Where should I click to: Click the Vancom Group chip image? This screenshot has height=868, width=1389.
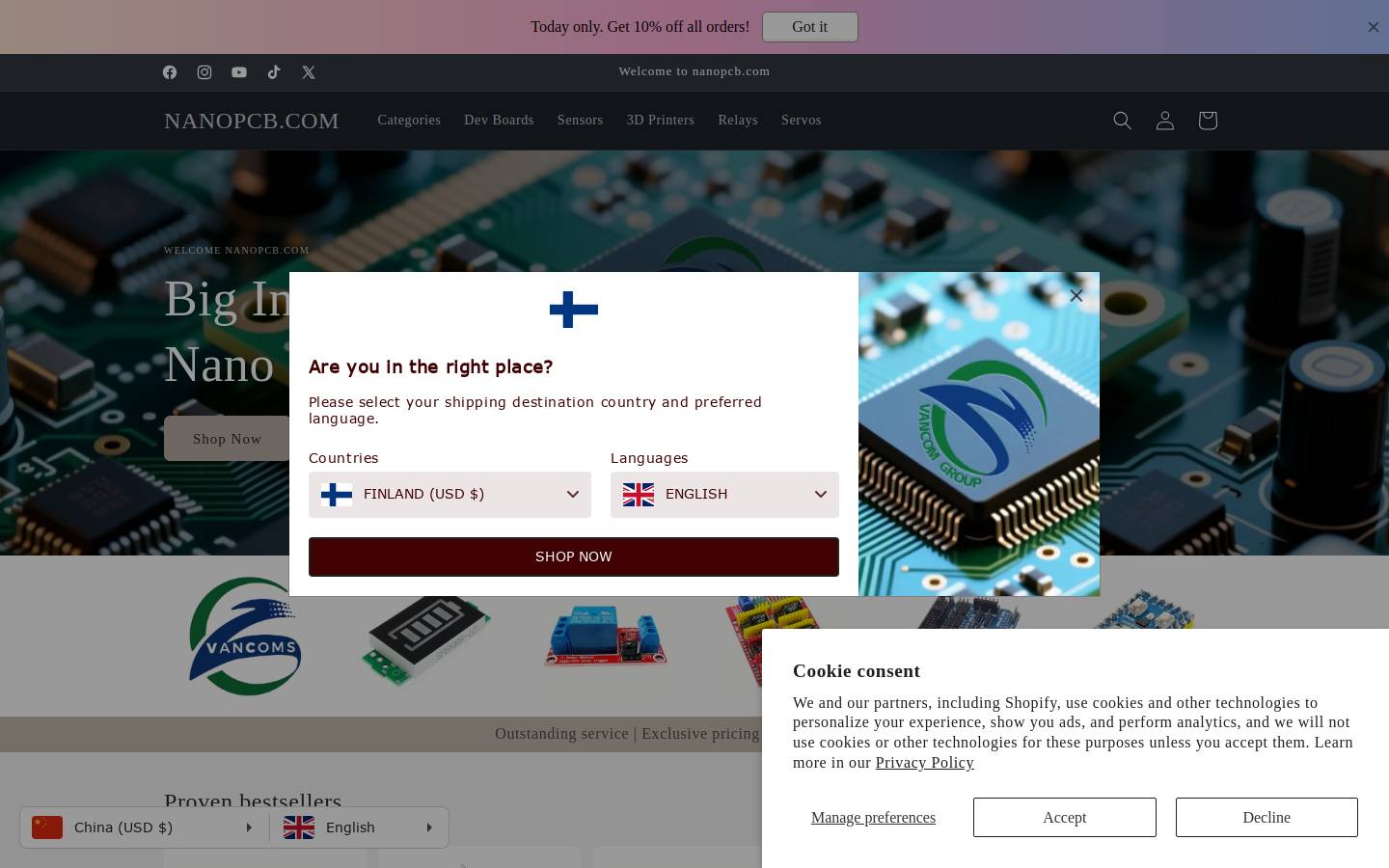click(979, 434)
